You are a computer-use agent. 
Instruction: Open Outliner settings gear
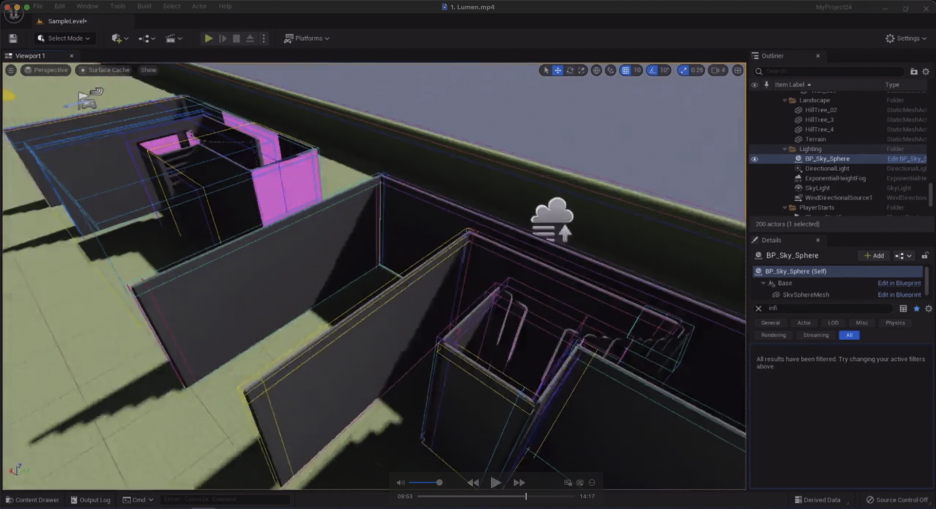[926, 71]
